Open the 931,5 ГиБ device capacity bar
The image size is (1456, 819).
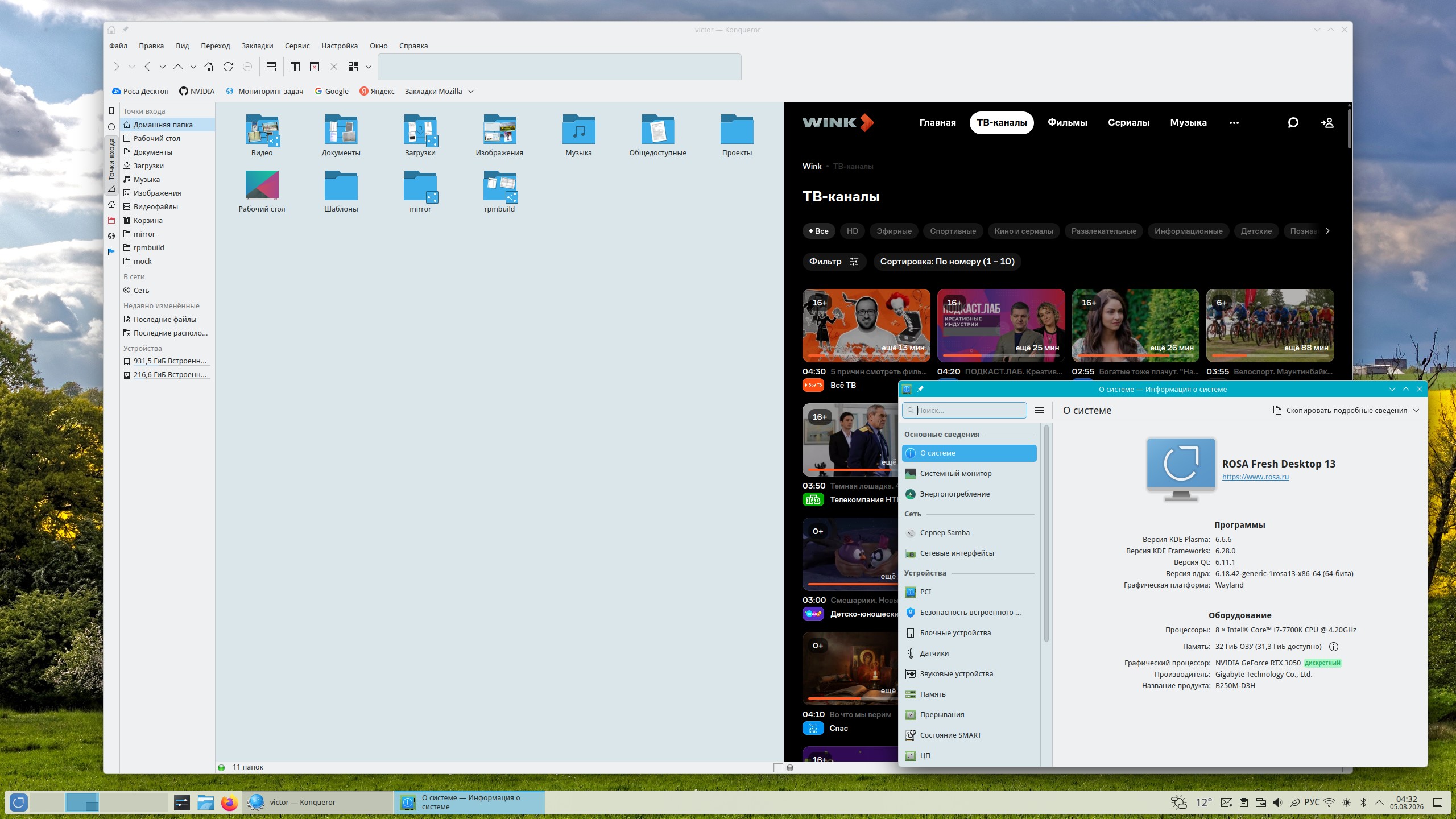click(167, 361)
